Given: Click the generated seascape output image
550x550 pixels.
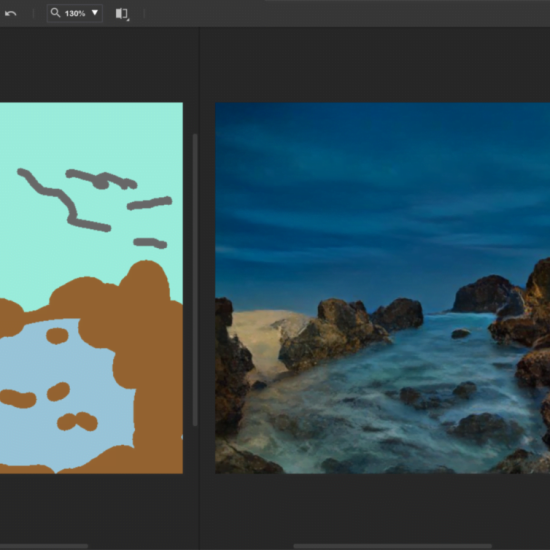Looking at the screenshot, I should [382, 288].
